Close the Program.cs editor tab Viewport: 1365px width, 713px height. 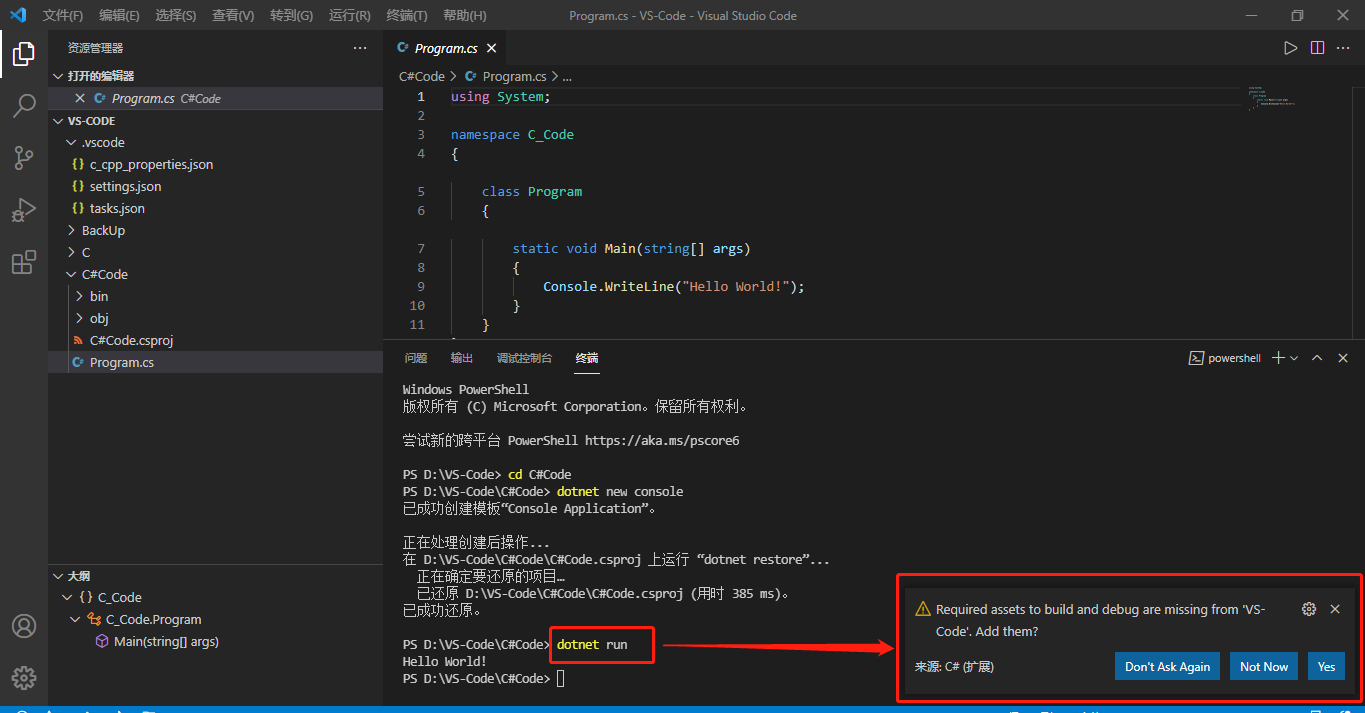pyautogui.click(x=490, y=47)
